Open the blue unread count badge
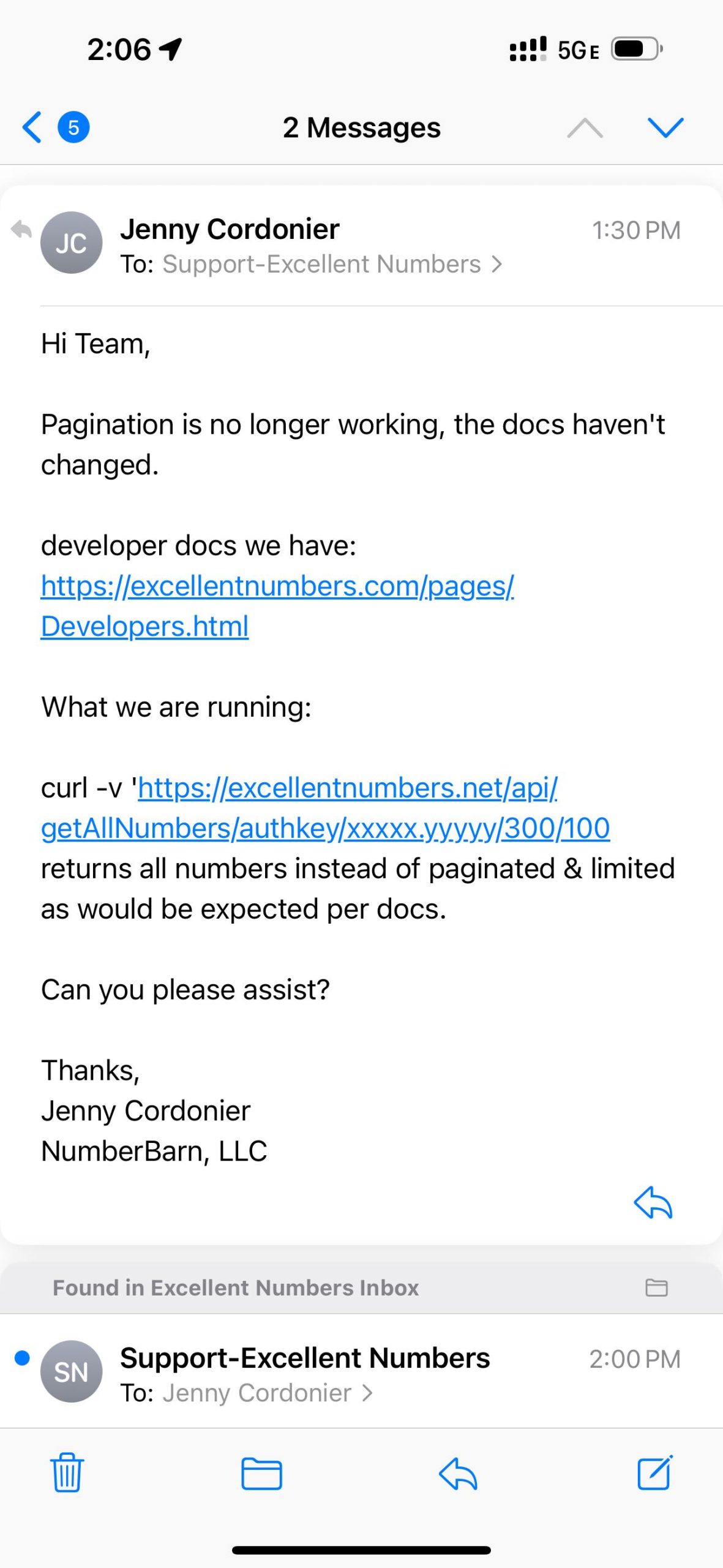 [73, 127]
